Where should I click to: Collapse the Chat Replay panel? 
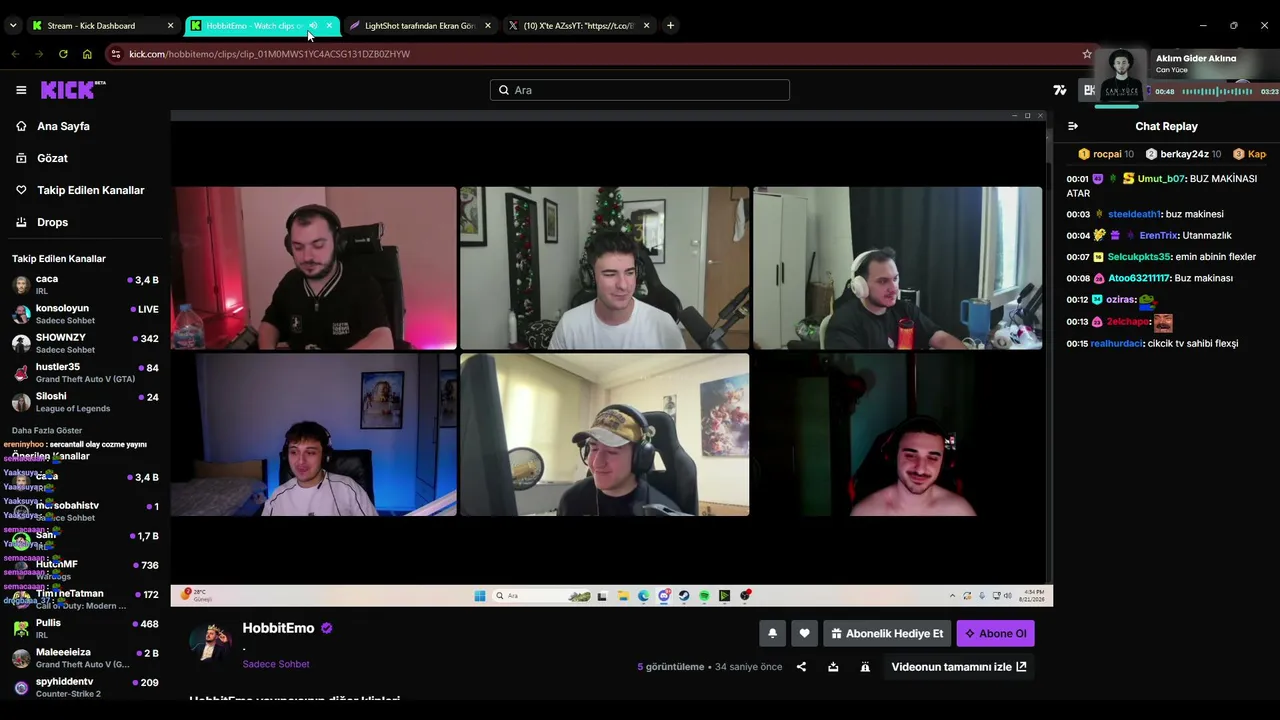[x=1073, y=126]
